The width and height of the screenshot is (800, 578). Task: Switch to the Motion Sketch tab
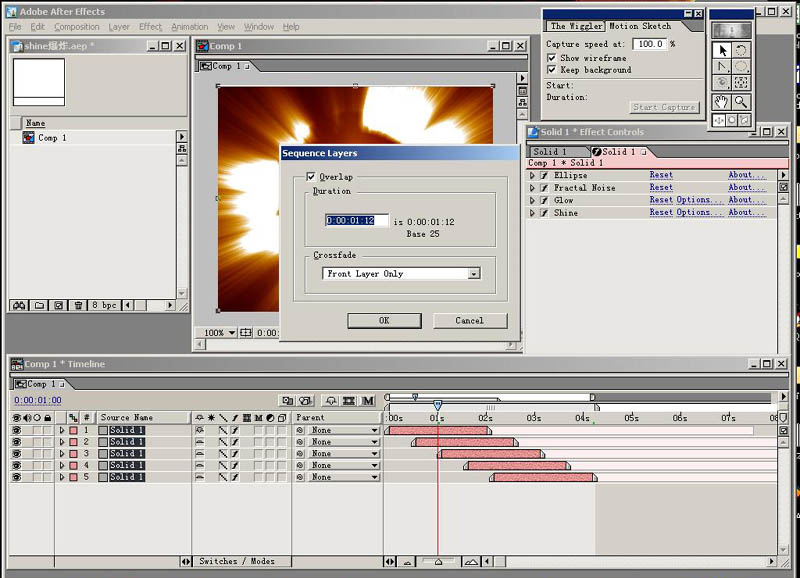coord(640,26)
